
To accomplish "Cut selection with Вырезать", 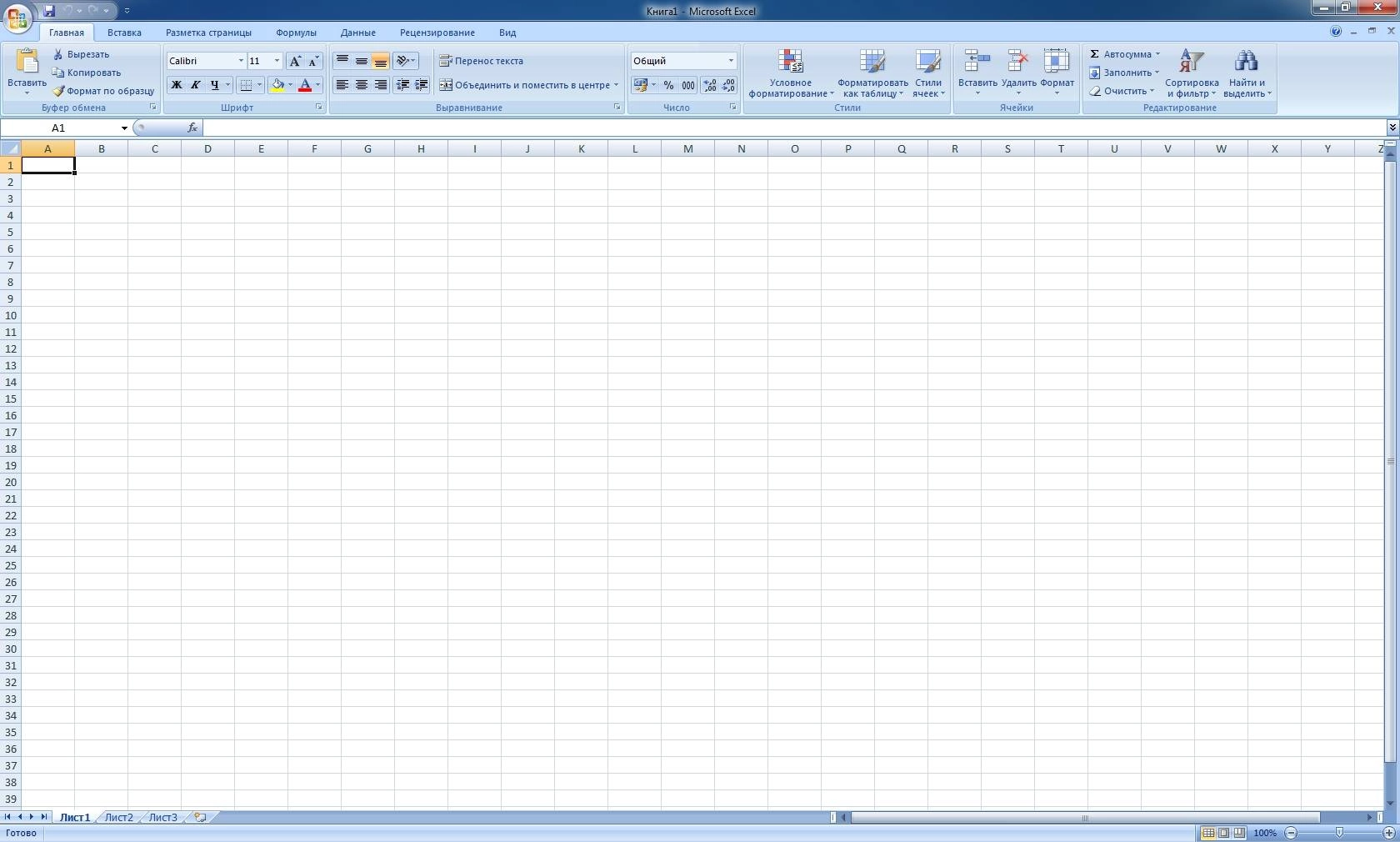I will (81, 54).
